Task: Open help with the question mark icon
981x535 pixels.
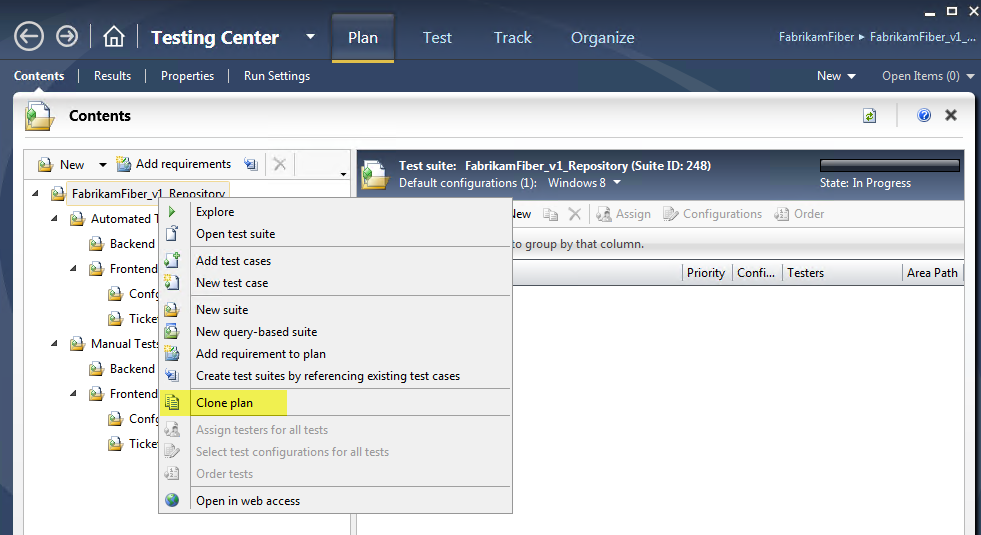Action: point(924,116)
